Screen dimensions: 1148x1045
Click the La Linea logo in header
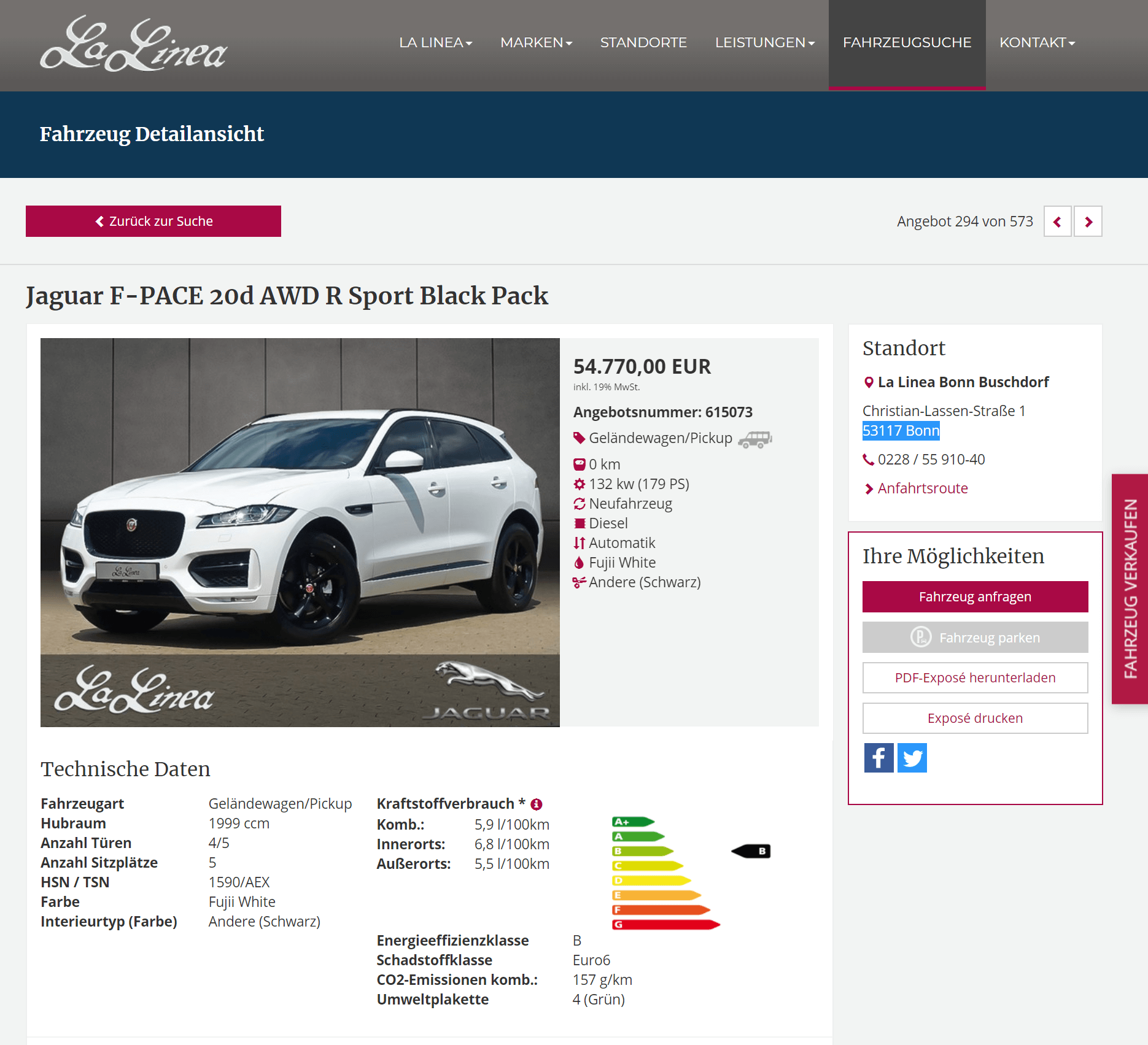coord(134,44)
